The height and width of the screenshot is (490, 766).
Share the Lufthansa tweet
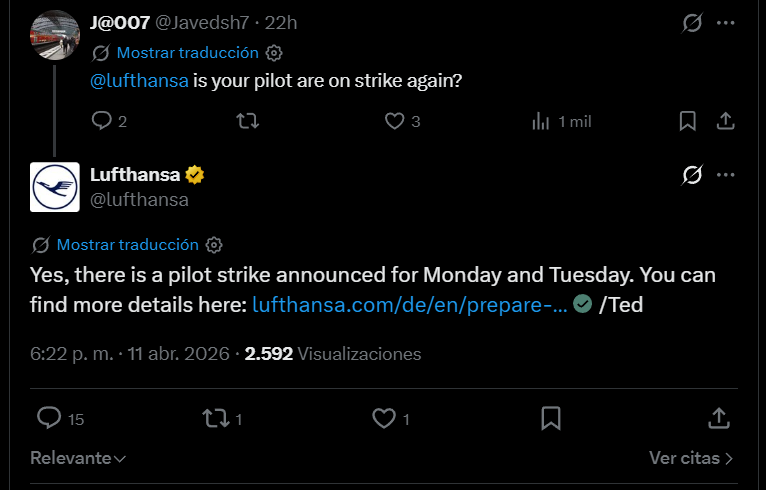click(x=718, y=418)
